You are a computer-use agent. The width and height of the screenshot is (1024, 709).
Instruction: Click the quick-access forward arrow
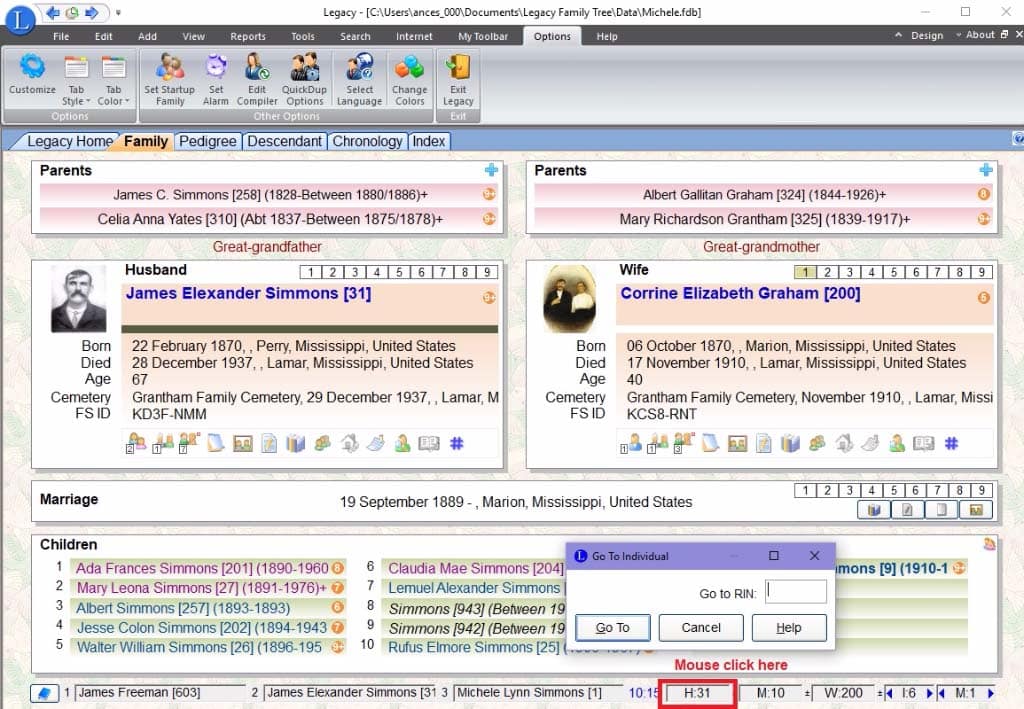coord(91,12)
